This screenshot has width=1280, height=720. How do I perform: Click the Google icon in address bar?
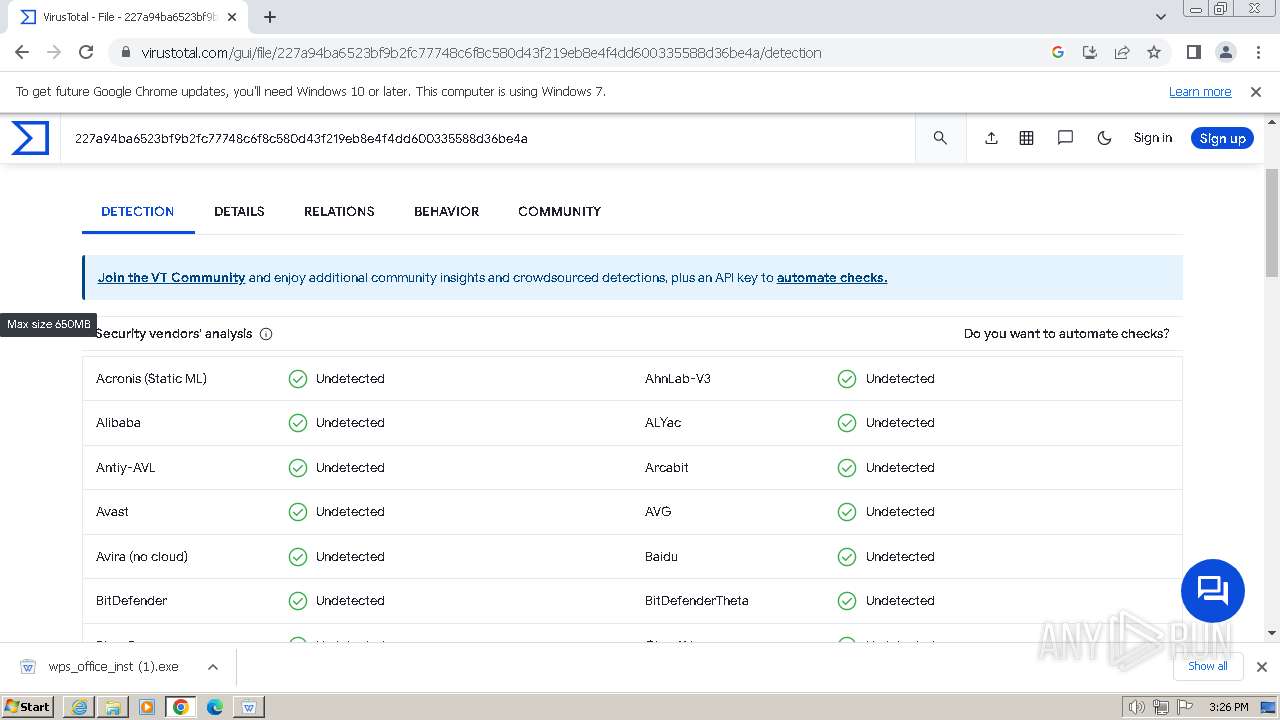pyautogui.click(x=1058, y=52)
